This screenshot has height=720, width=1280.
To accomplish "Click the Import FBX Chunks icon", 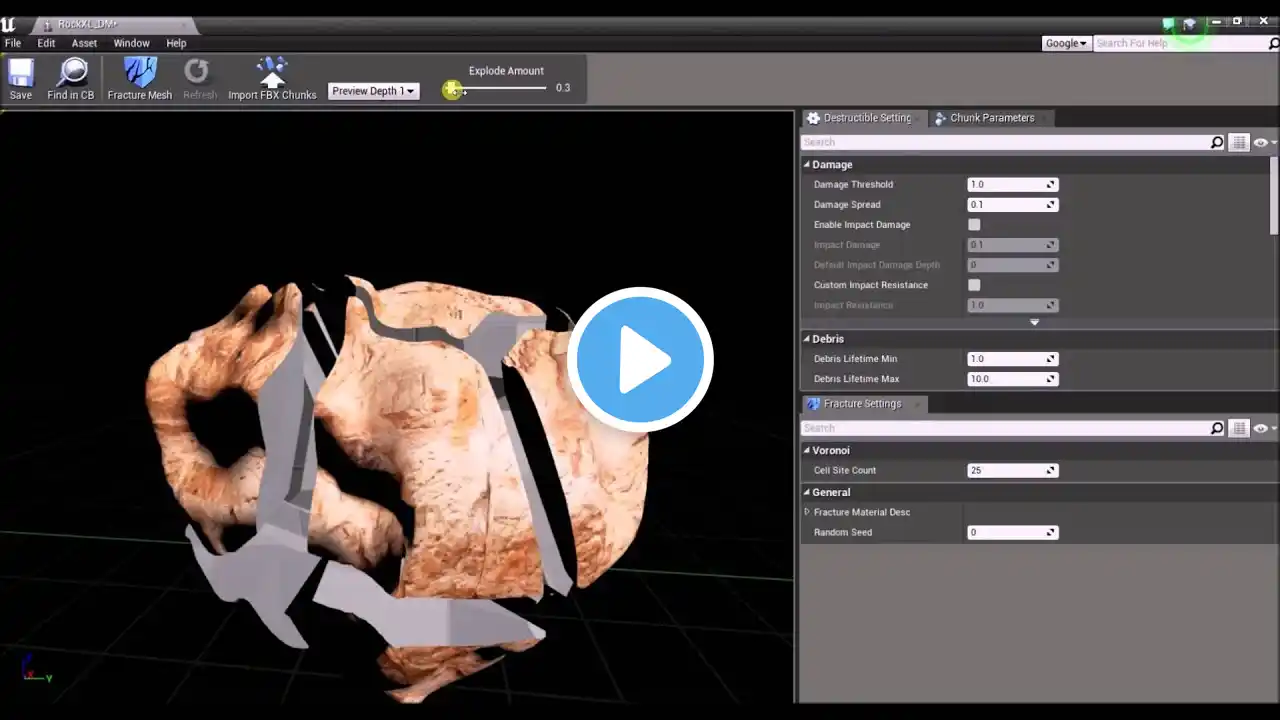I will pyautogui.click(x=271, y=73).
